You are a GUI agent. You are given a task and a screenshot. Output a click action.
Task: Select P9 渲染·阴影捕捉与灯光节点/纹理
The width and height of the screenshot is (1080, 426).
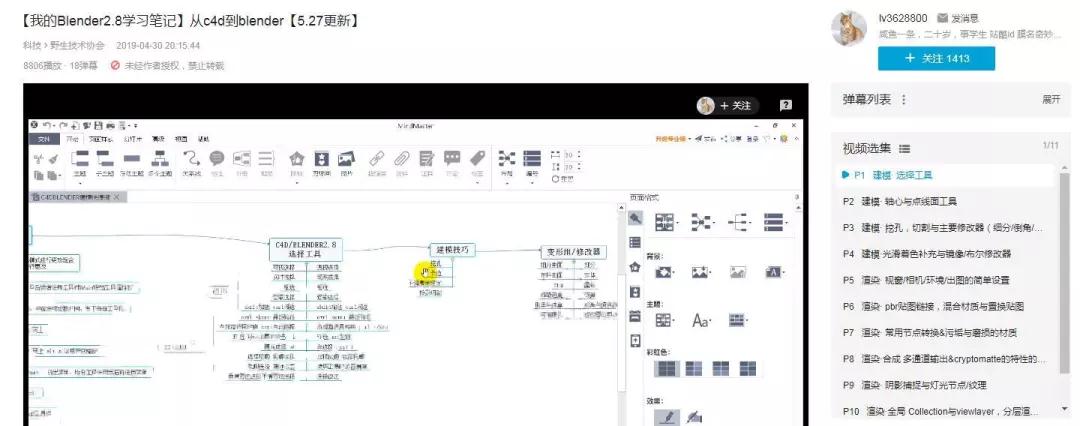(943, 385)
